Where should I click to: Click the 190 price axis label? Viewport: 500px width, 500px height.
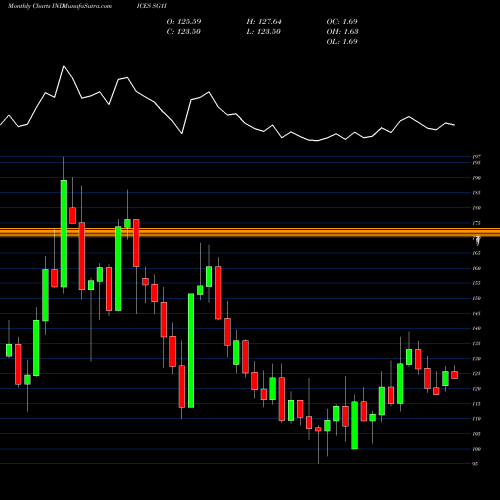tap(477, 178)
